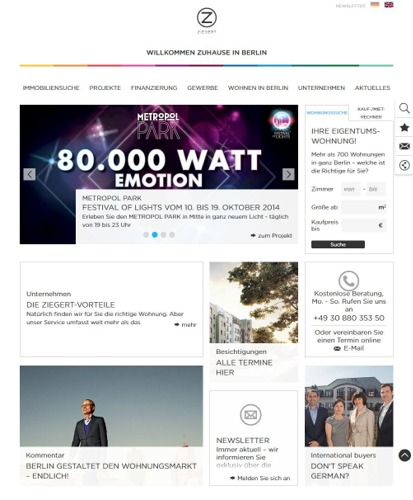The image size is (413, 500).
Task: Advance slider with right arrow
Action: point(288,174)
